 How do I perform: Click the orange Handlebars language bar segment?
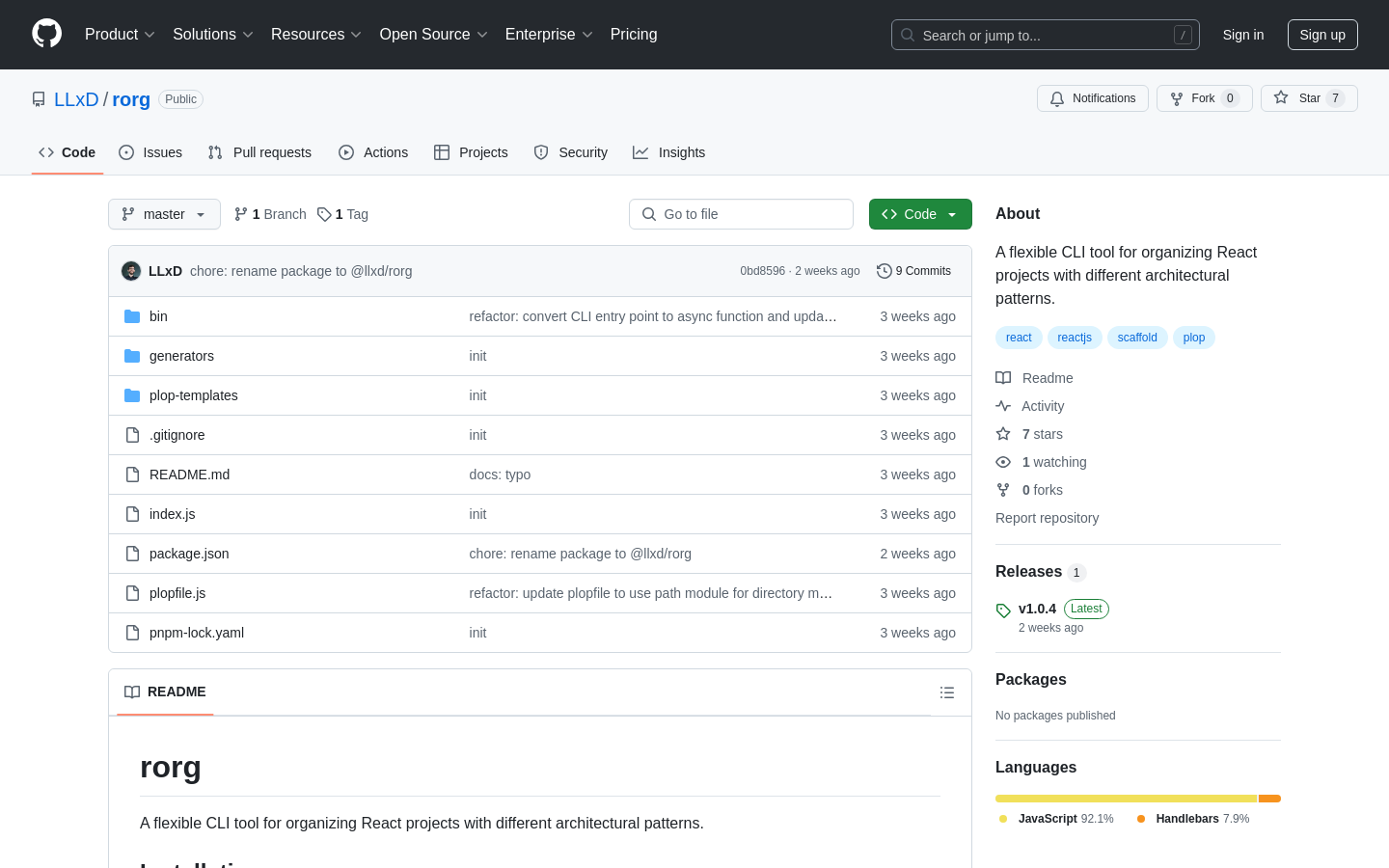click(x=1269, y=799)
